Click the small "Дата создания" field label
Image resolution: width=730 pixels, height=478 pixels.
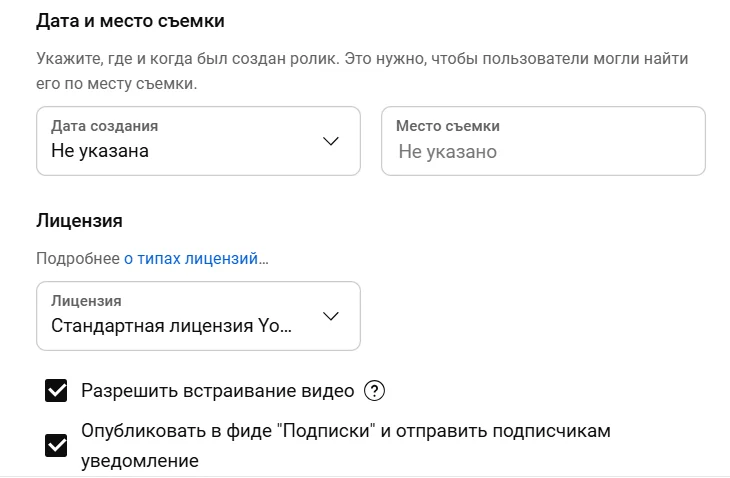pyautogui.click(x=104, y=126)
